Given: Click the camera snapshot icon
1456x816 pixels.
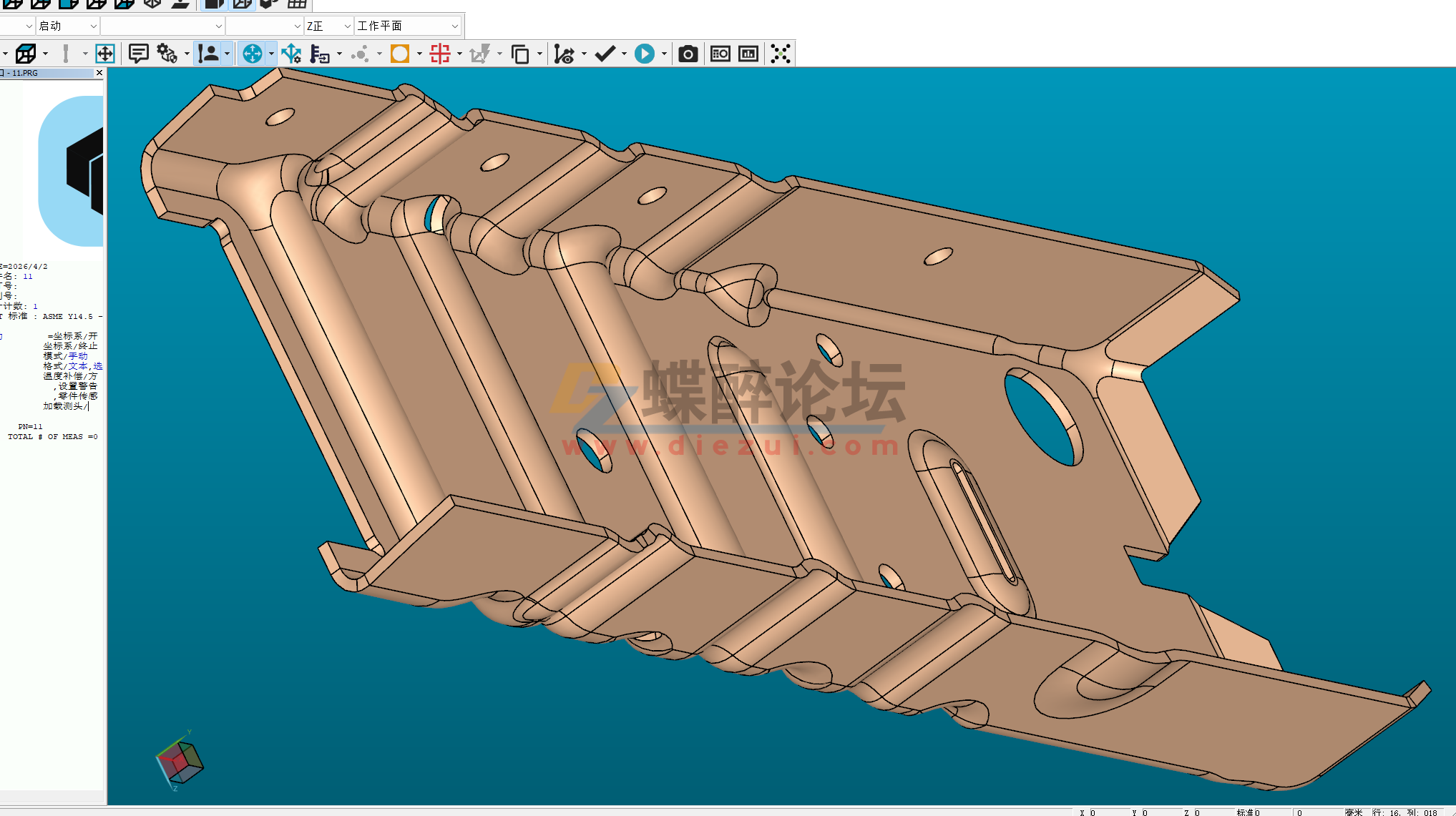Looking at the screenshot, I should (688, 54).
